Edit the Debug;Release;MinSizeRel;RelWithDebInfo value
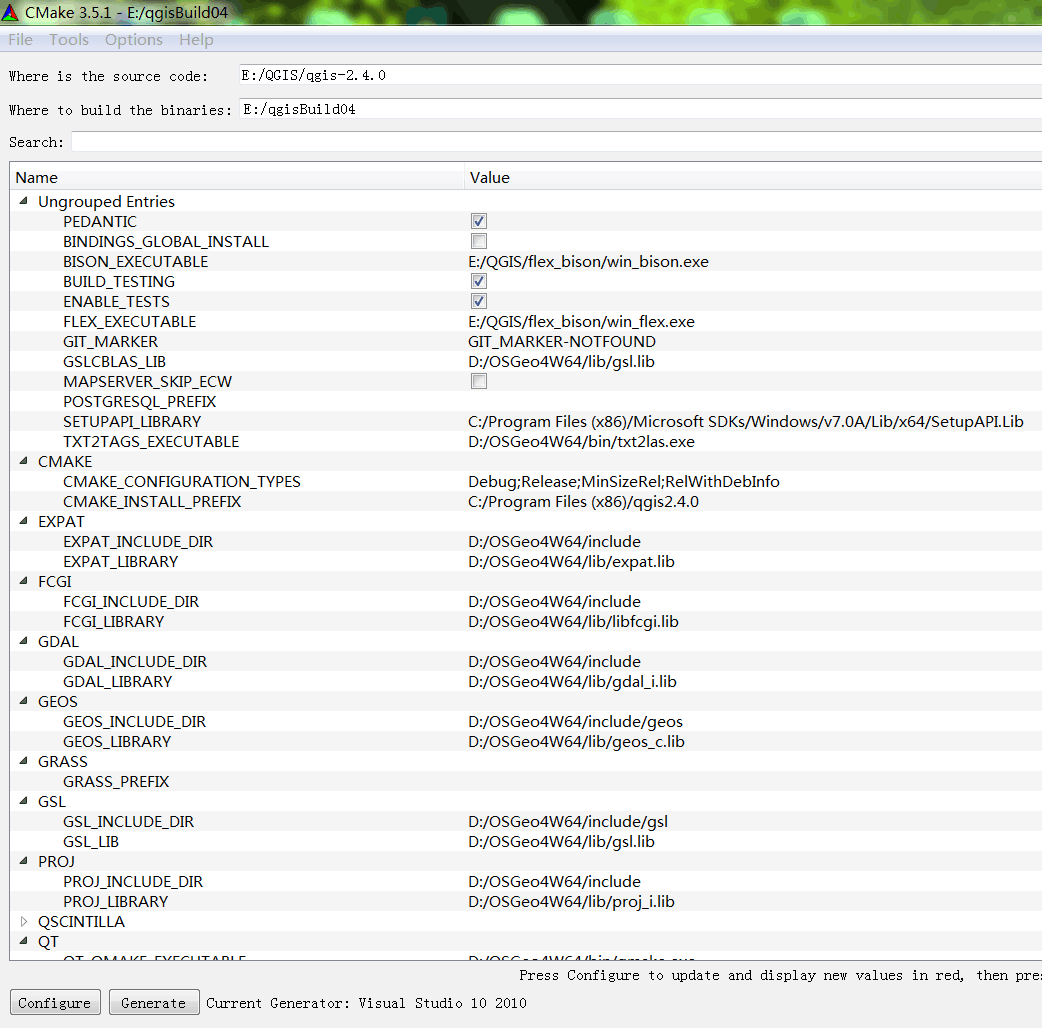The image size is (1042, 1028). 624,482
